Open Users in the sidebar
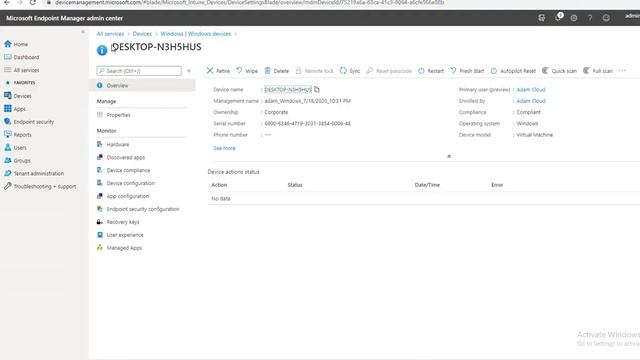 pyautogui.click(x=16, y=148)
